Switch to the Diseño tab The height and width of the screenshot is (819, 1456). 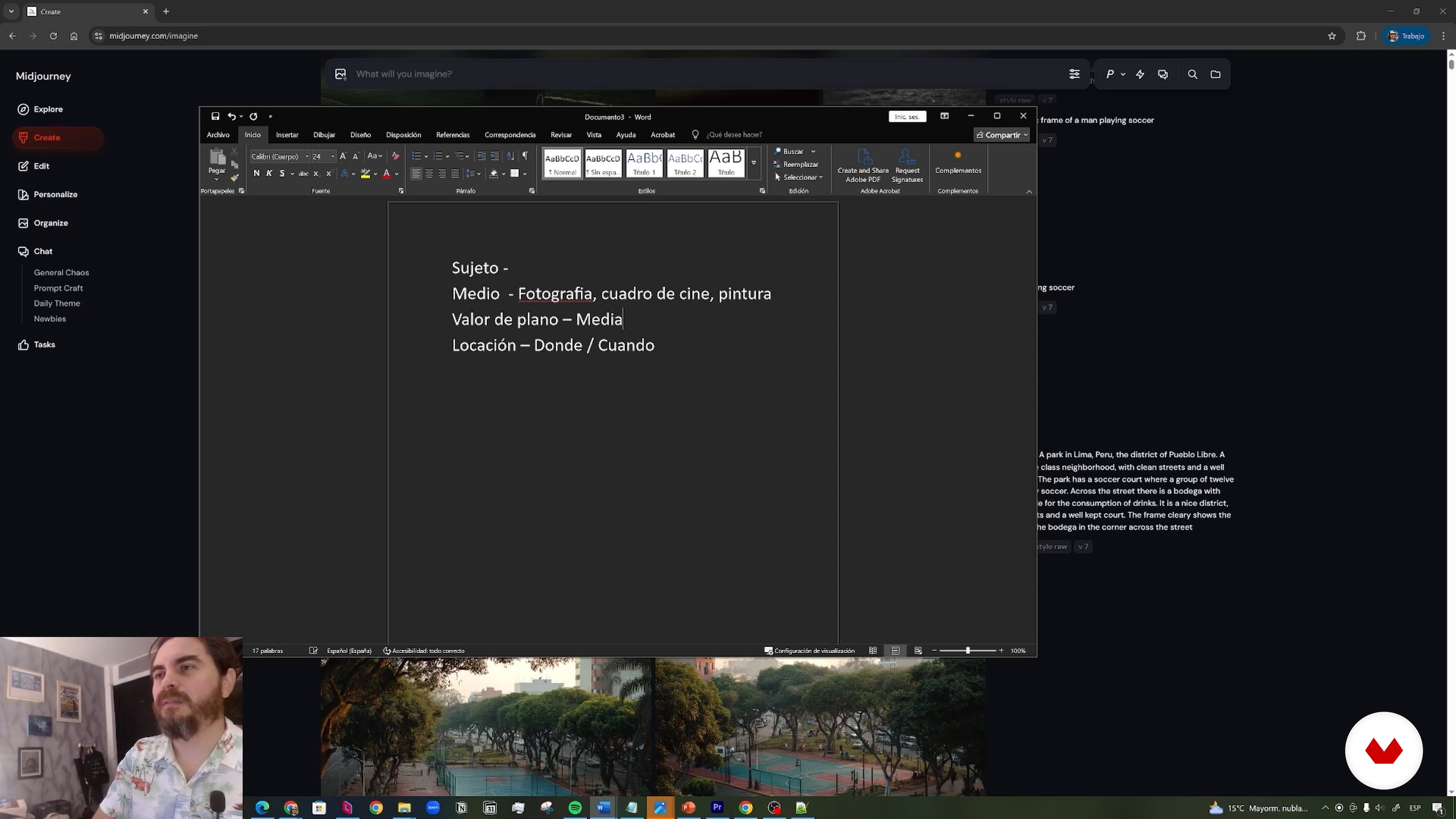tap(361, 135)
